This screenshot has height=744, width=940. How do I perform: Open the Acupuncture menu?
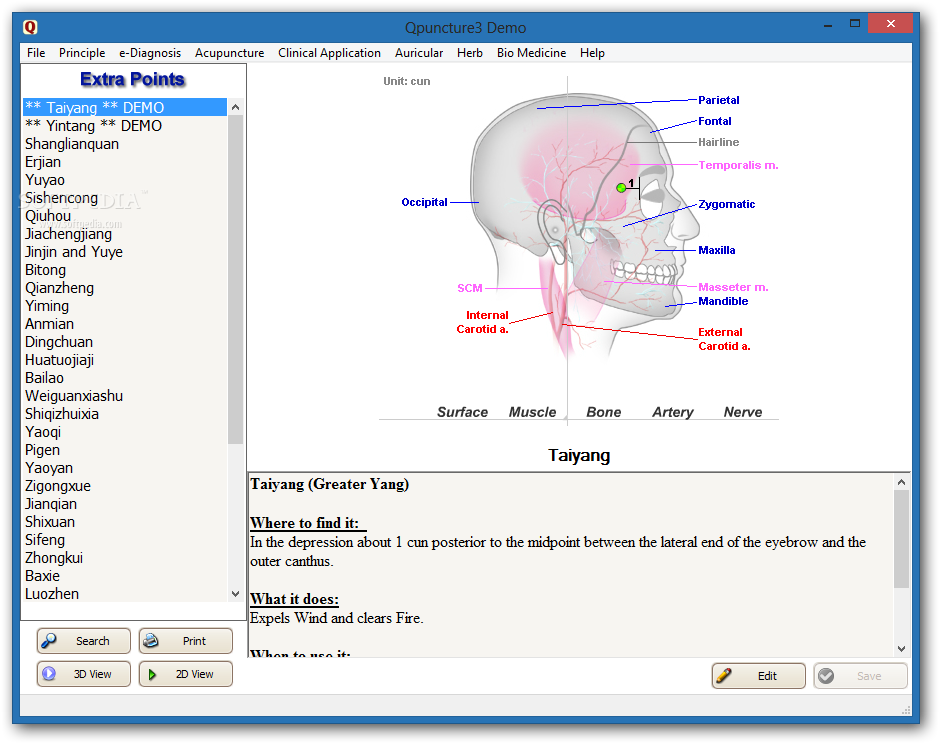[x=230, y=53]
